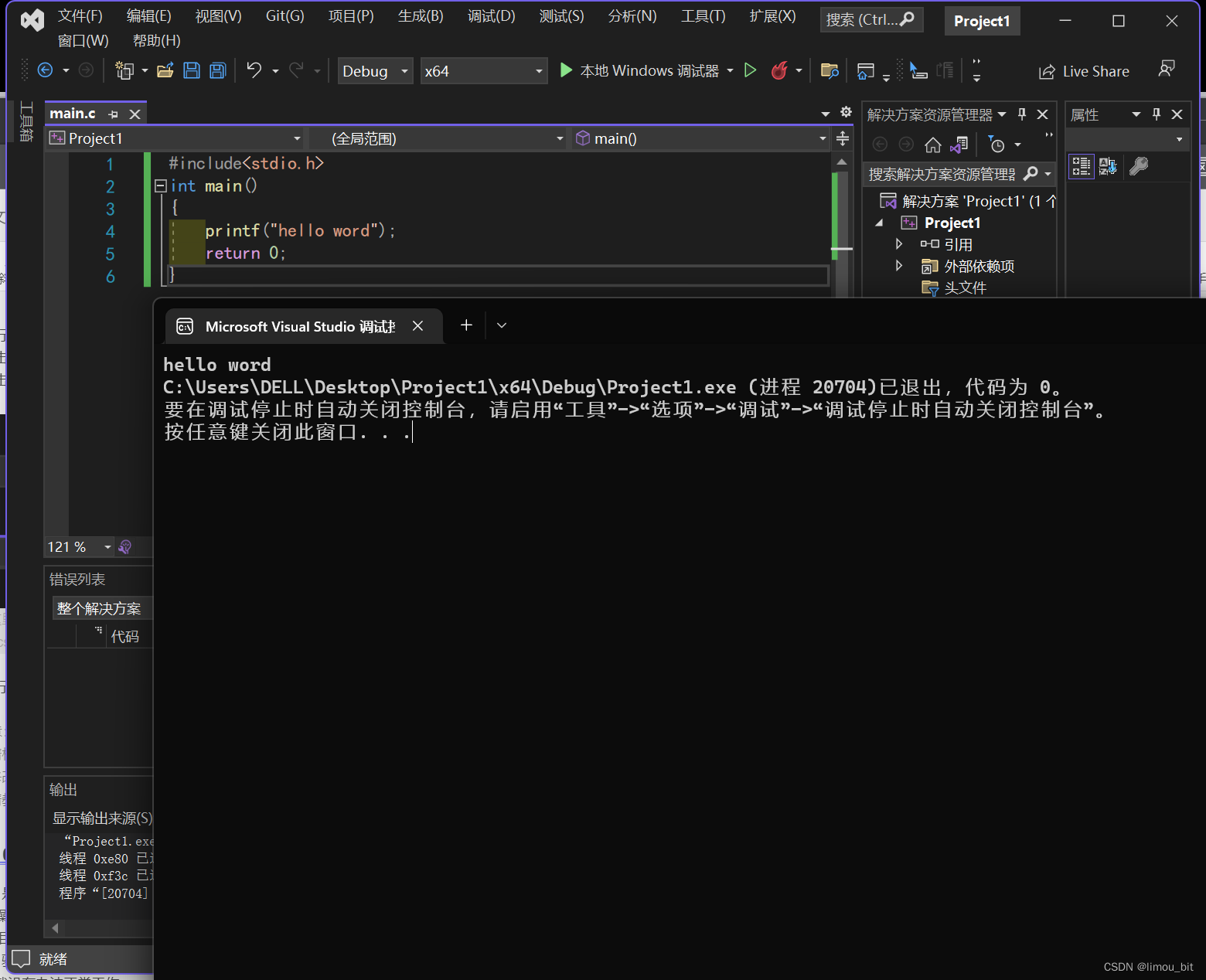Open the 调试(D) menu
The width and height of the screenshot is (1206, 980).
tap(491, 16)
